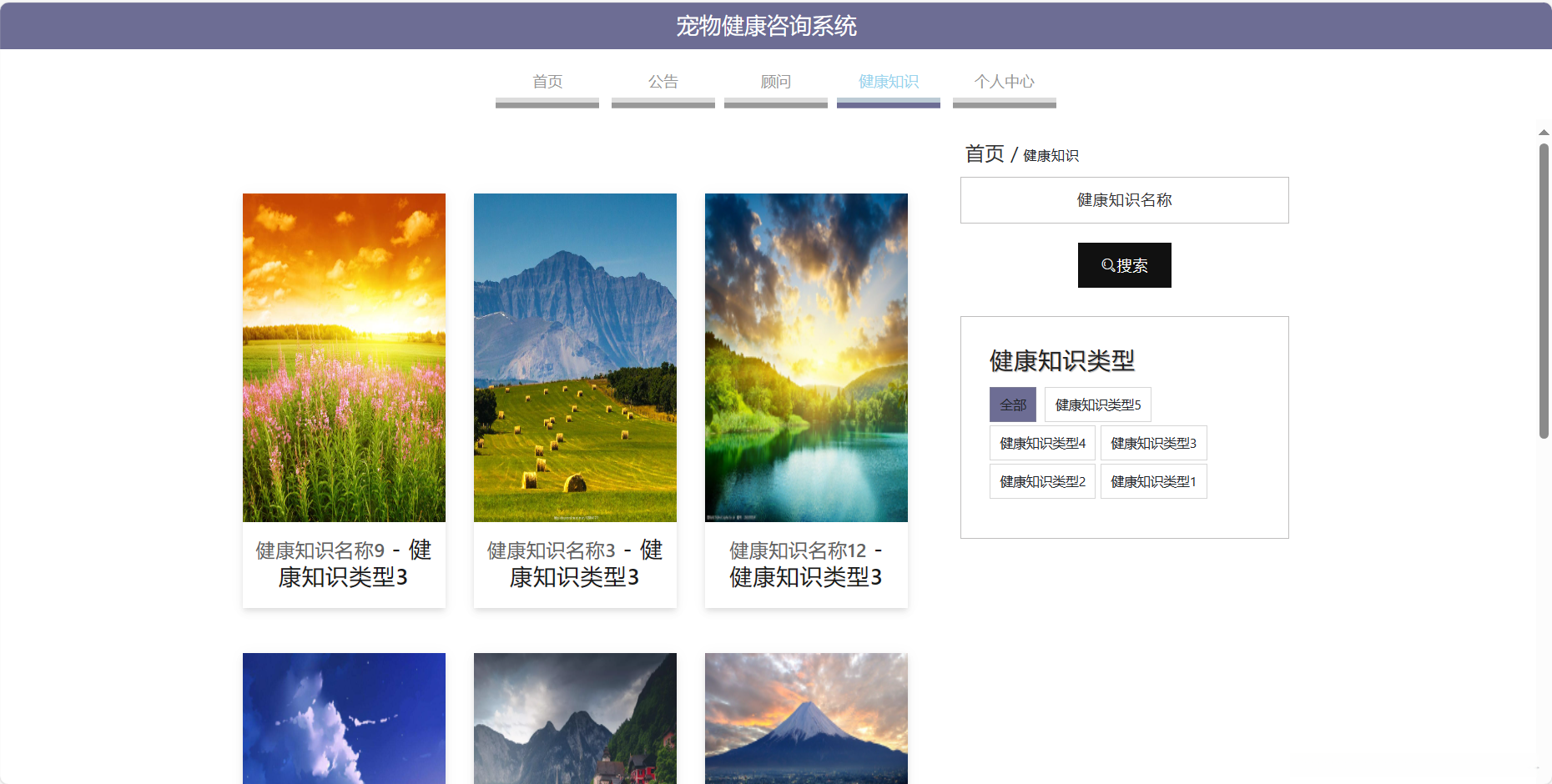Click the 搜索 button

[x=1124, y=265]
